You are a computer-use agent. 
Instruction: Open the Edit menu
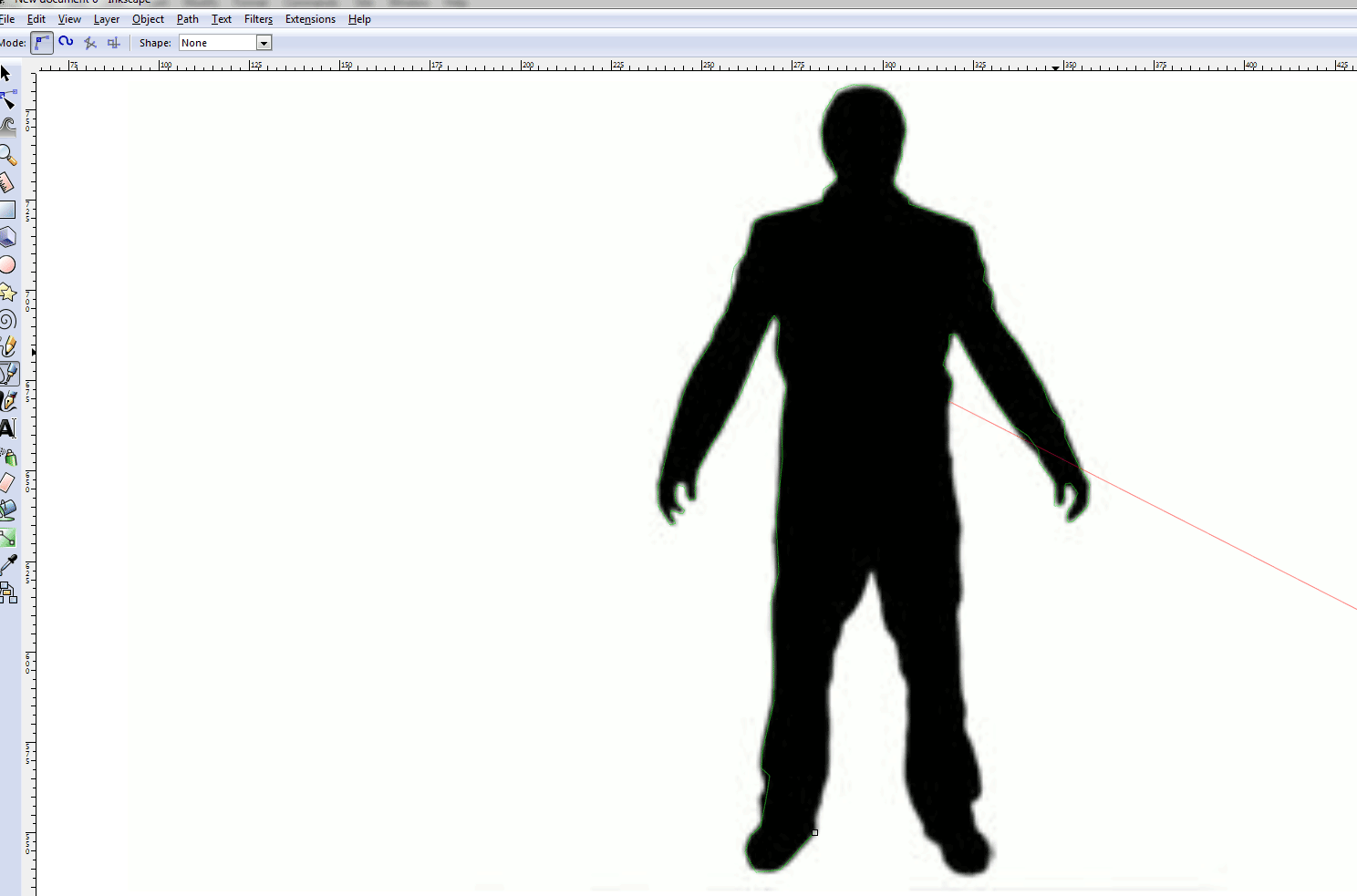pyautogui.click(x=36, y=19)
